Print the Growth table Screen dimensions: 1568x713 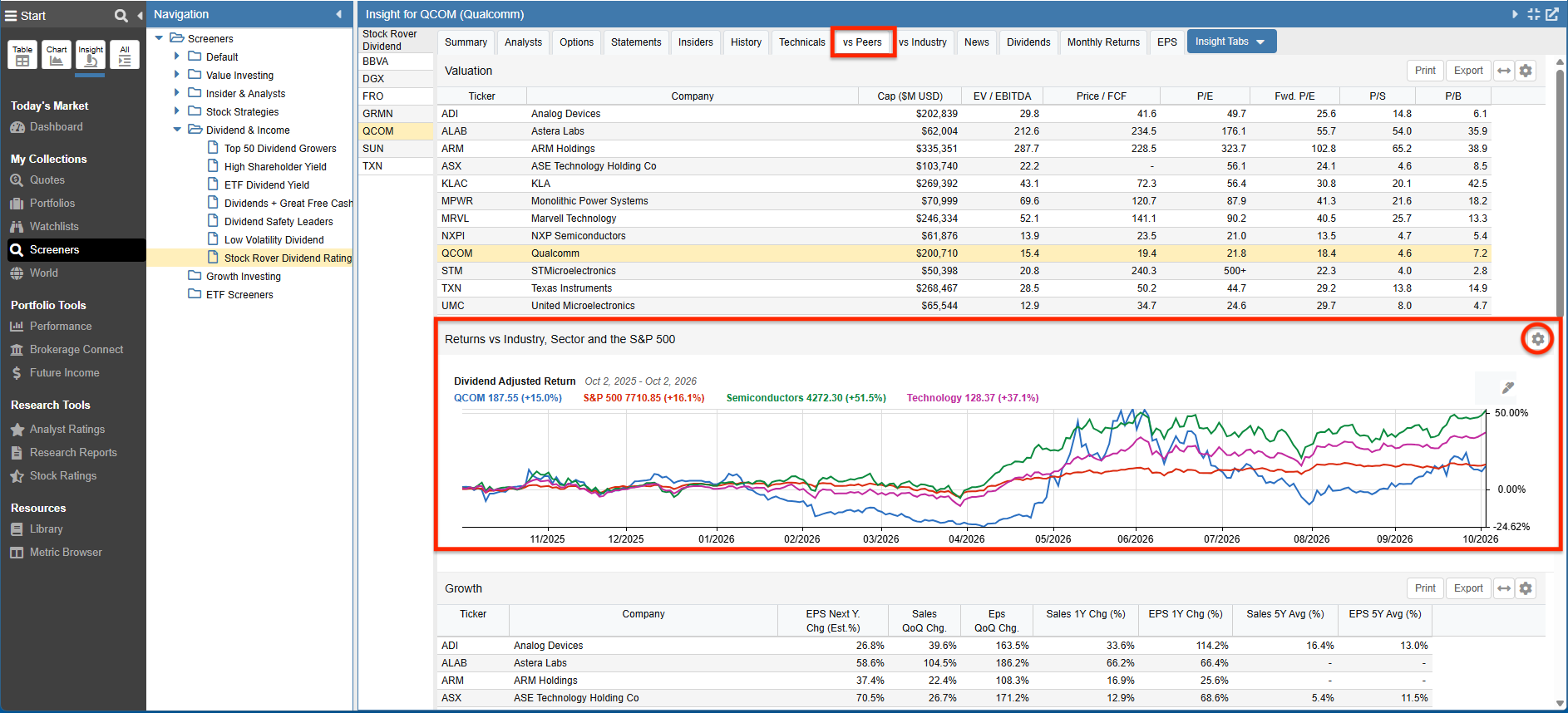click(1425, 588)
